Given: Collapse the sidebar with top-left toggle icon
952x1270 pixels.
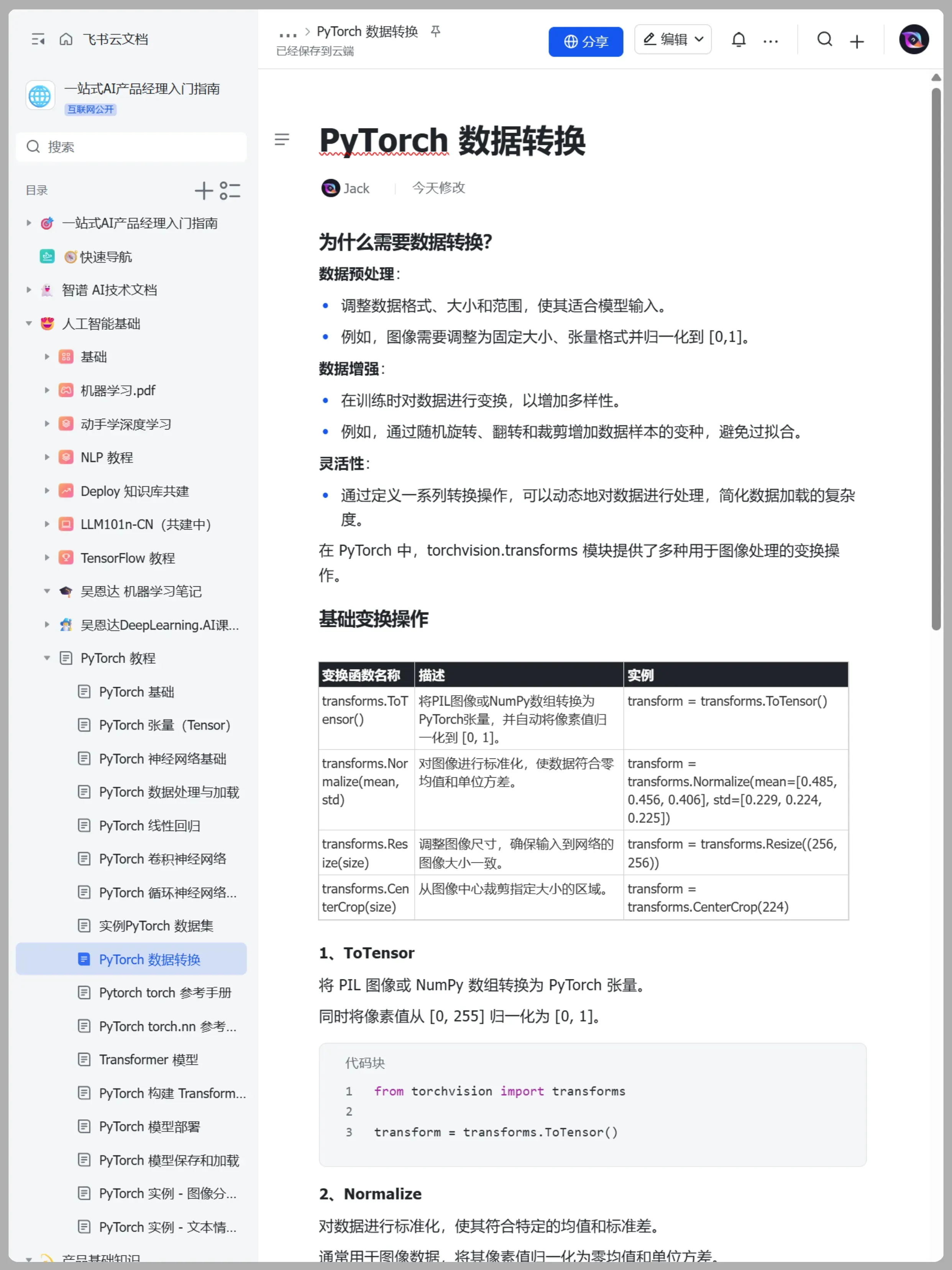Looking at the screenshot, I should [38, 39].
